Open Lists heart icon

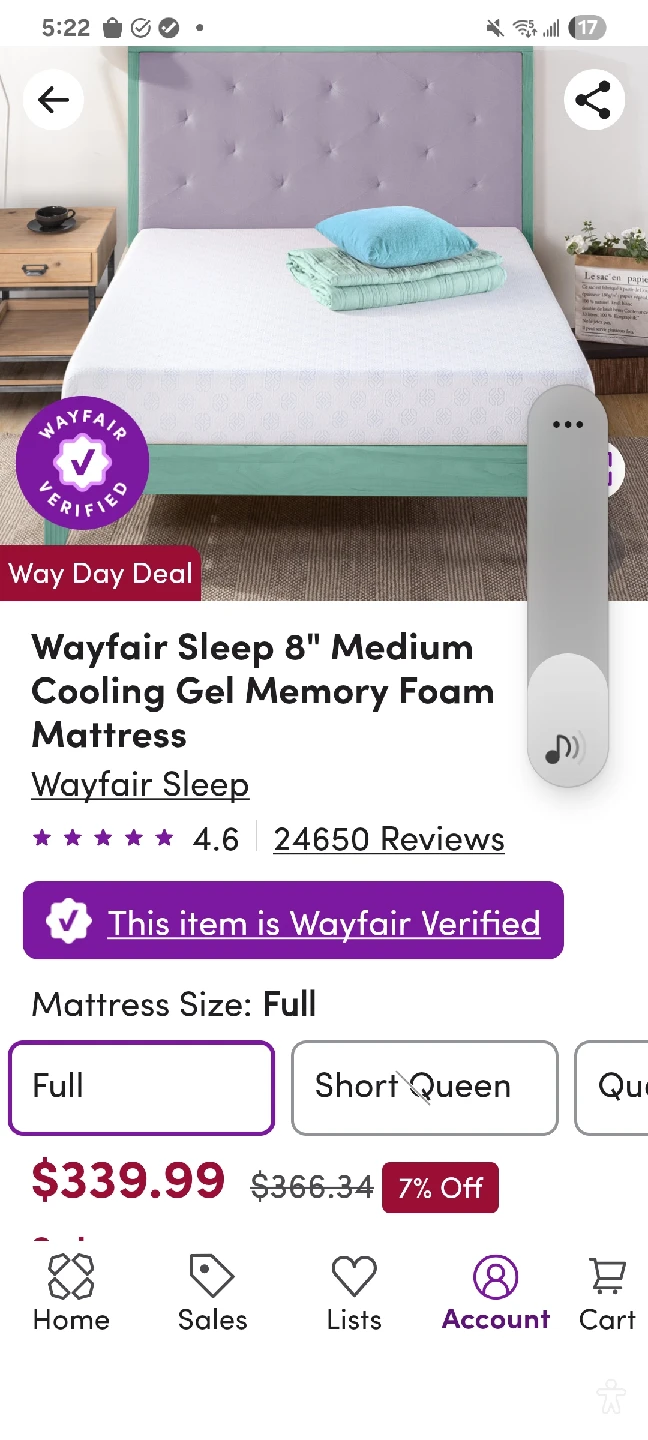pyautogui.click(x=354, y=1276)
